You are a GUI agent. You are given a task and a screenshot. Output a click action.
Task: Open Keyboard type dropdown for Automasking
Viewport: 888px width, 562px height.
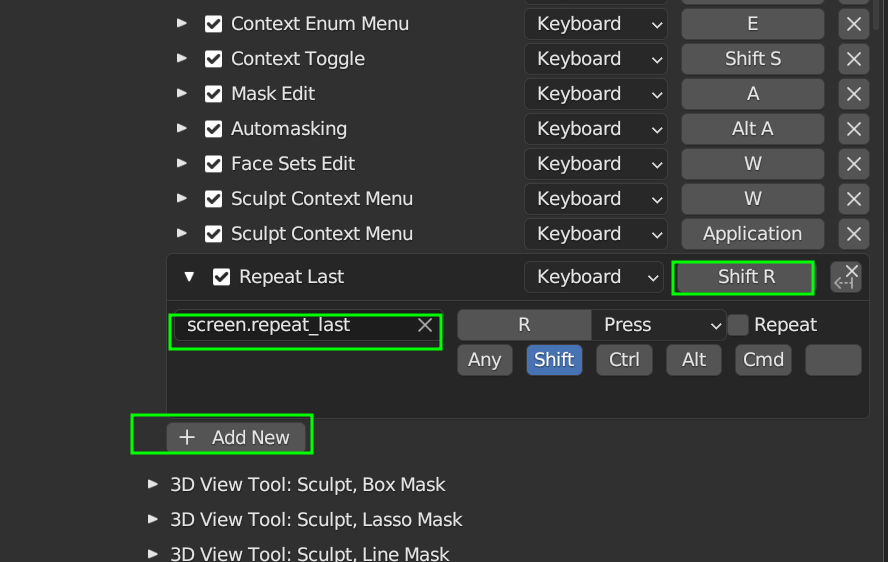595,129
